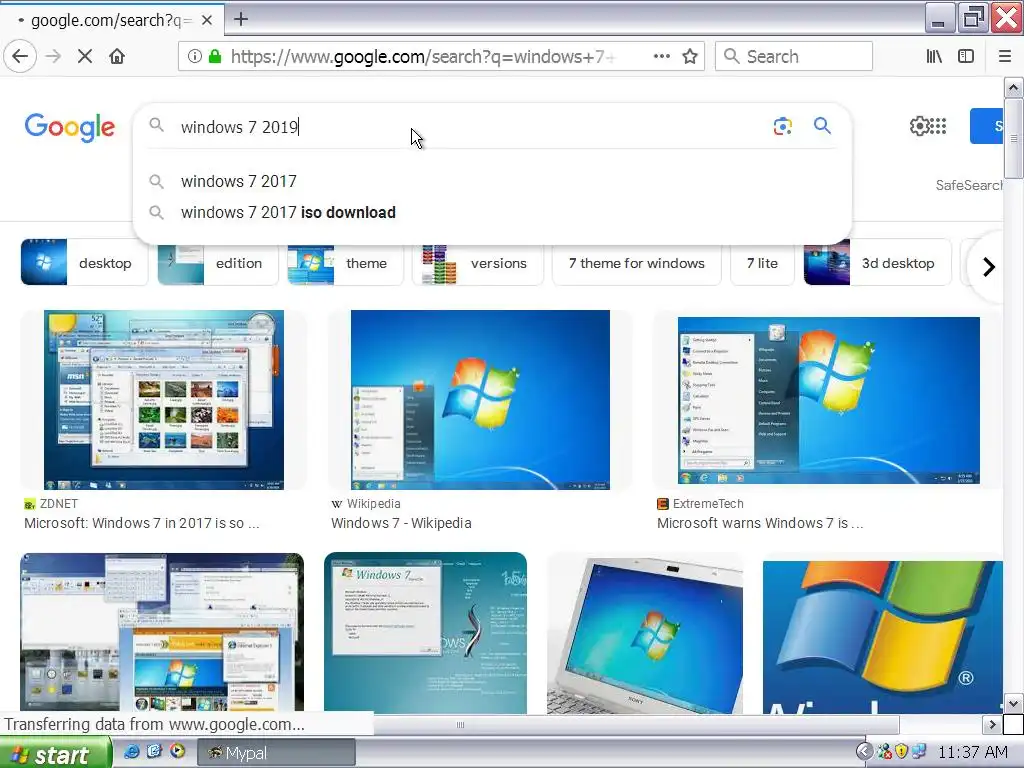
Task: Click the horizontal scrollbar right arrow
Action: click(x=992, y=724)
